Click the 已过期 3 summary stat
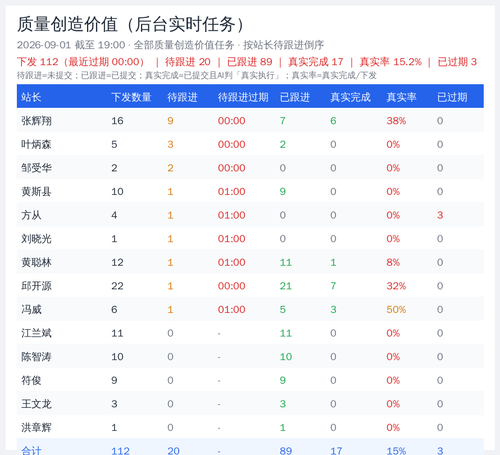Screen dimensions: 500x455 click(x=457, y=62)
